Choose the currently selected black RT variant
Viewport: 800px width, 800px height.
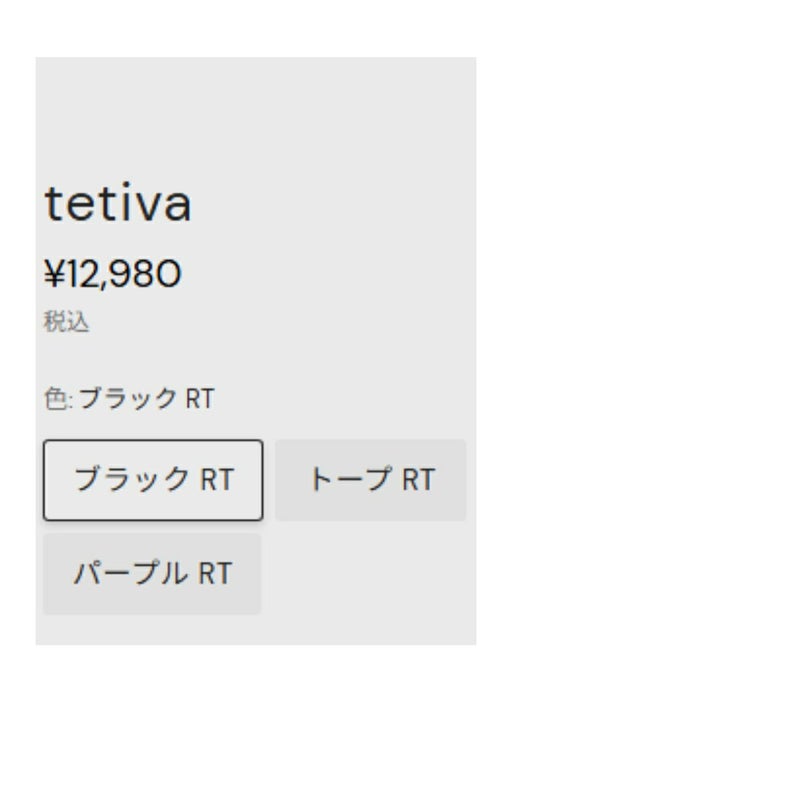click(153, 480)
